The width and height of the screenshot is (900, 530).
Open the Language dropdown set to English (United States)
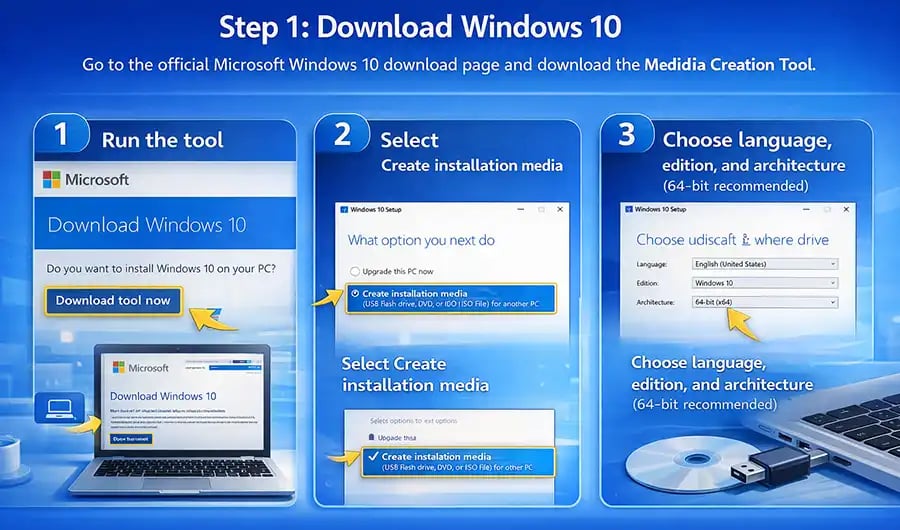click(765, 264)
